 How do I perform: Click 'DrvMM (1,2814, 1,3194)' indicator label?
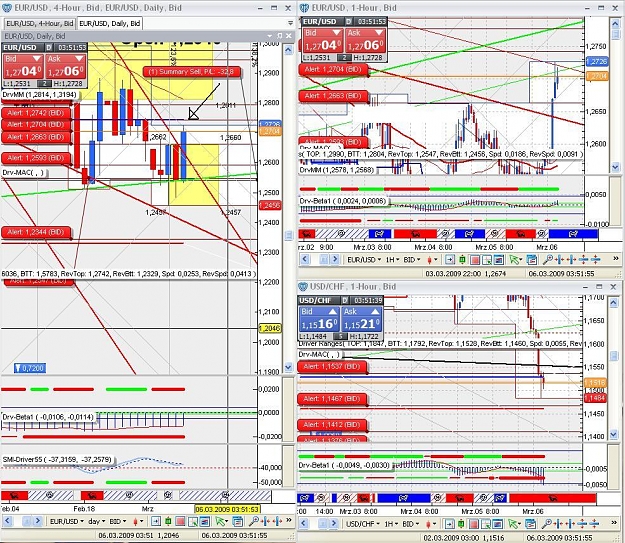(x=39, y=95)
